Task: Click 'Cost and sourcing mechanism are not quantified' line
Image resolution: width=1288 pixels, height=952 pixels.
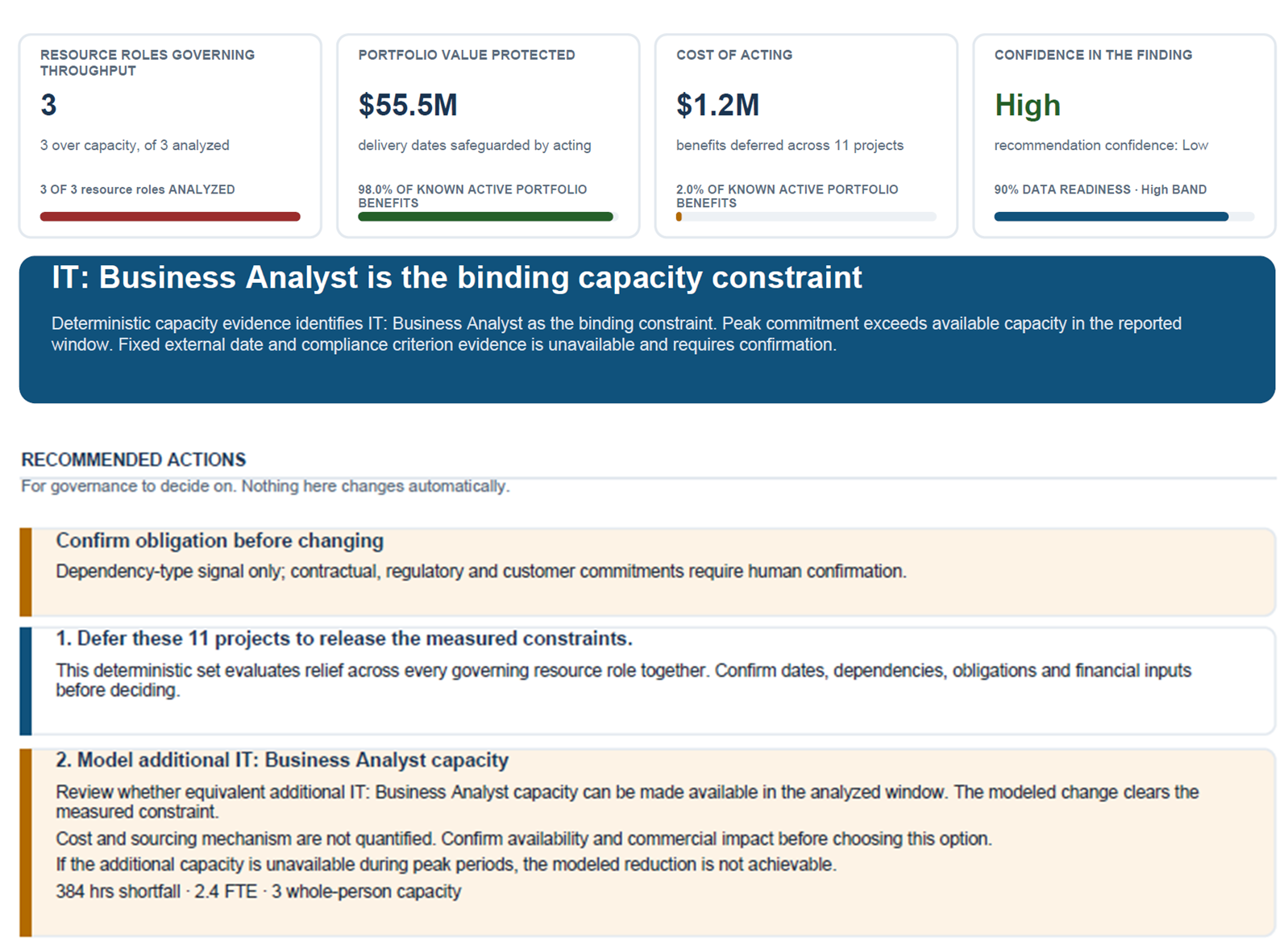Action: click(x=524, y=839)
